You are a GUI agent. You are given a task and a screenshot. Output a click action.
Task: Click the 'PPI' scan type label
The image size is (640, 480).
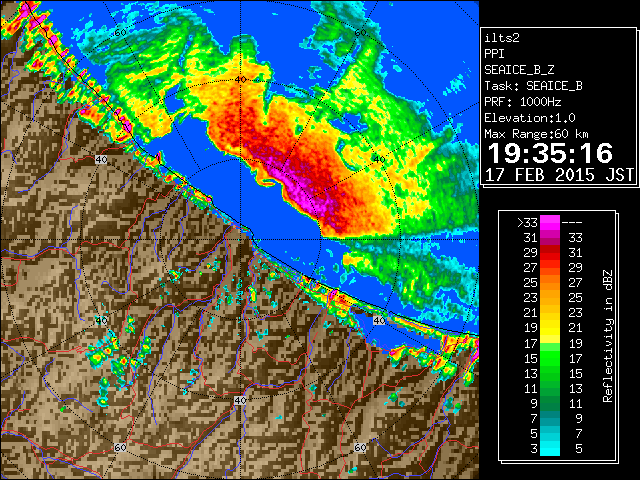tap(494, 54)
